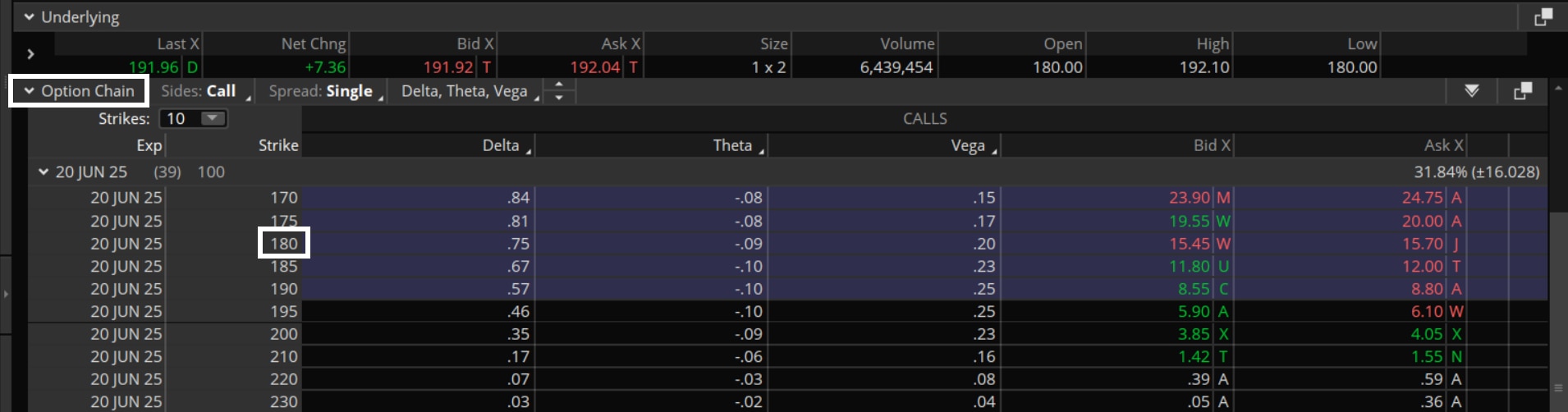Click the 19.55 bid for 175 call
Image resolution: width=1568 pixels, height=412 pixels.
(1190, 221)
